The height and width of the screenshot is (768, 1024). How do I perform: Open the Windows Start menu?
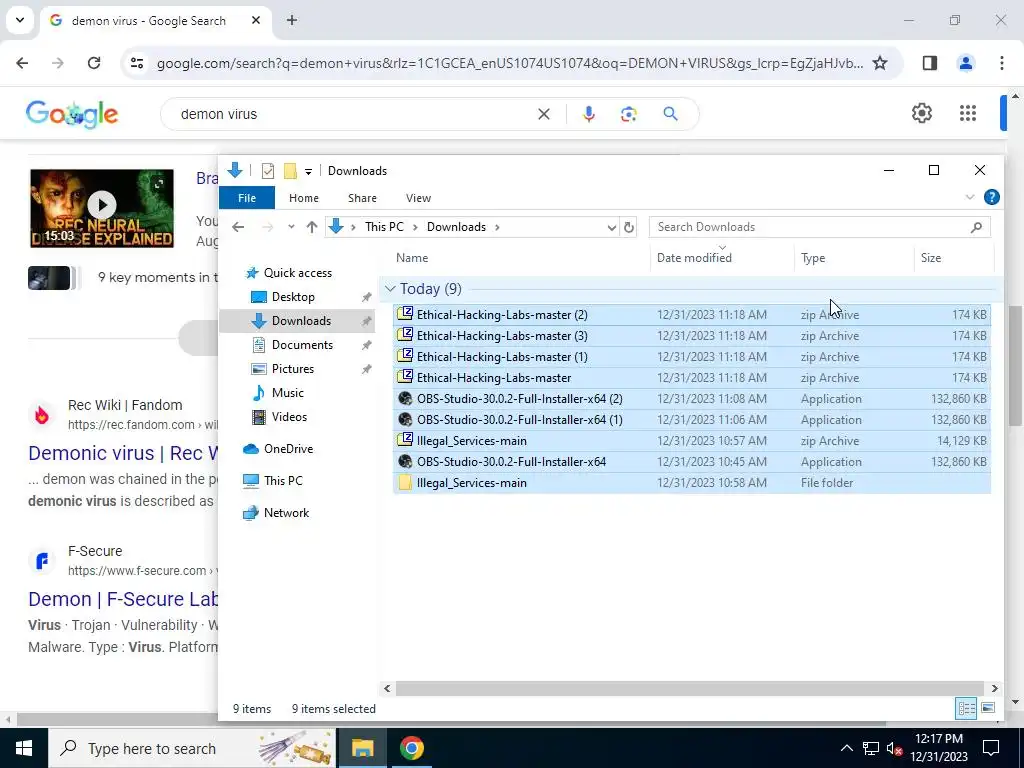[24, 748]
